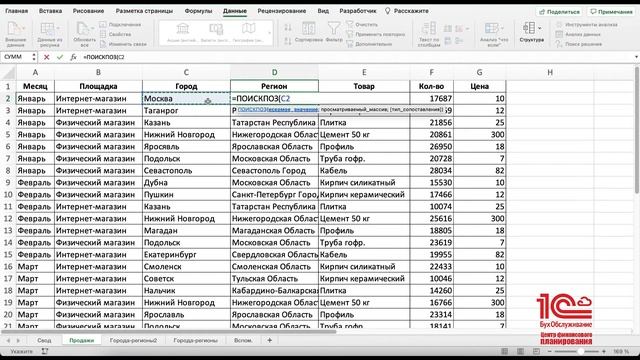Screen dimensions: 640x360
Task: Click Reapply filter (Применить повторно)
Action: [376, 34]
